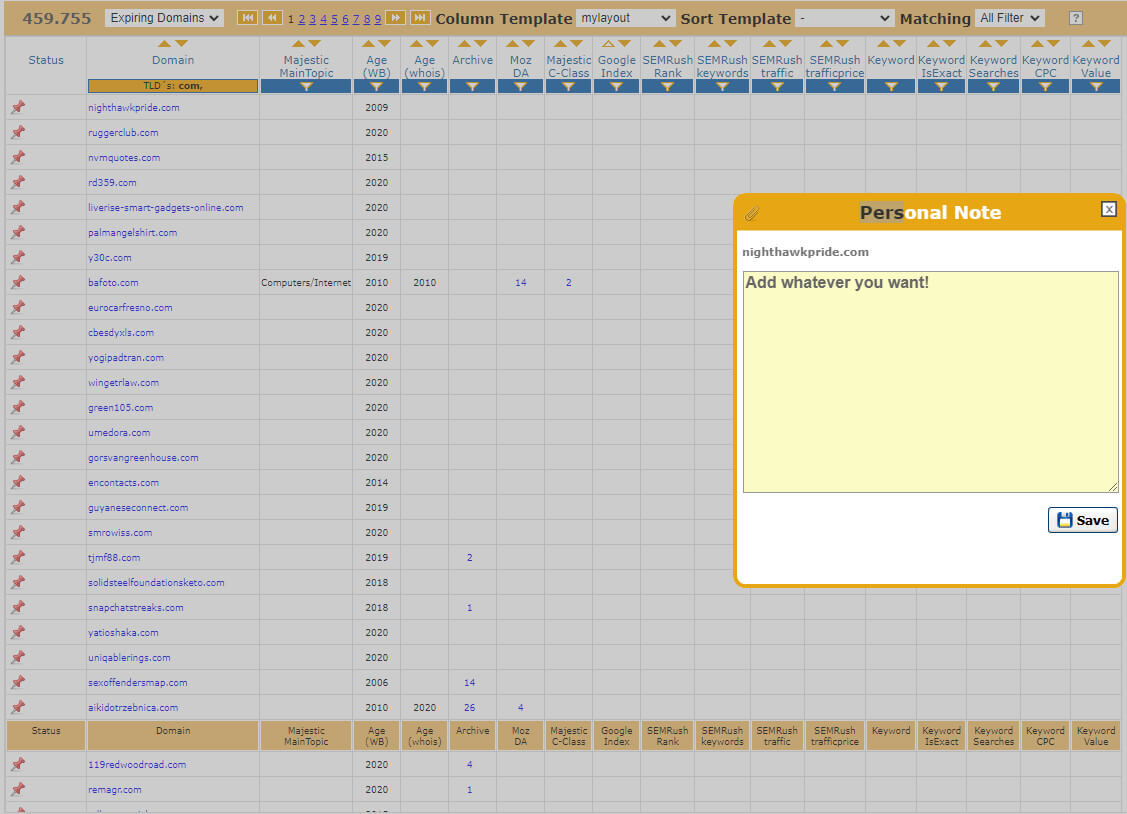Jump to first page with pagination arrow

tap(246, 18)
